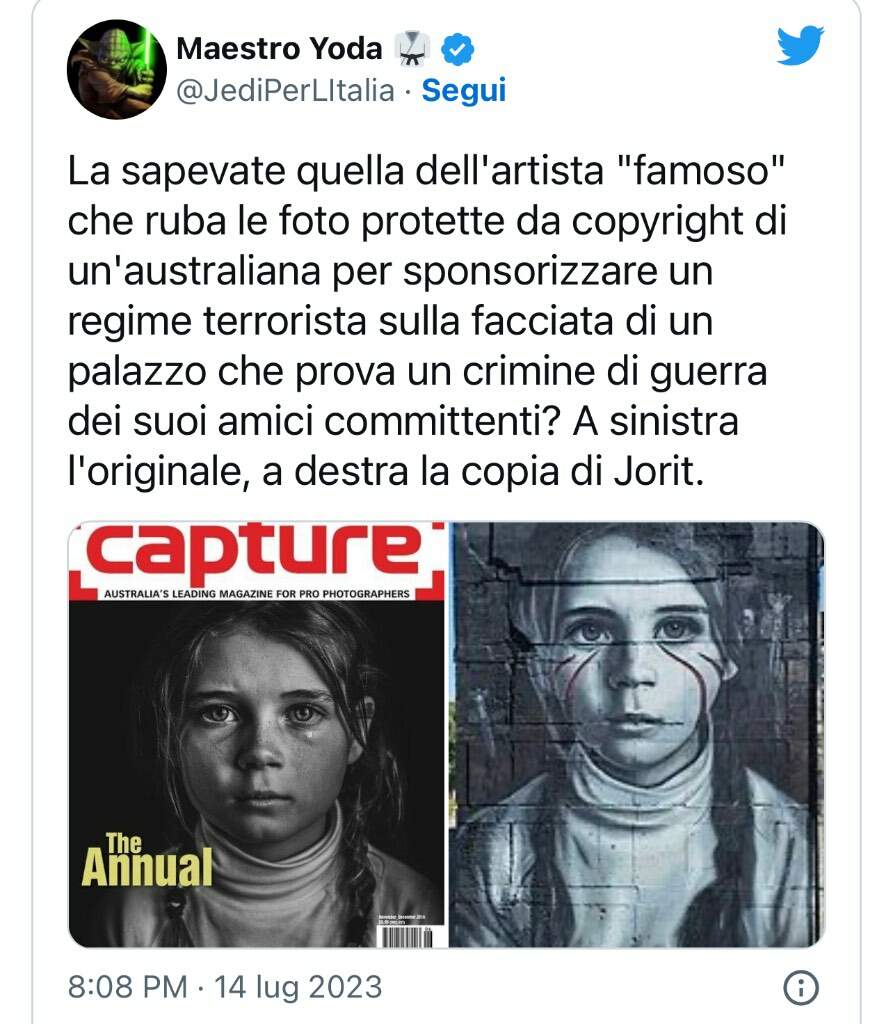This screenshot has width=893, height=1024.
Task: Follow the account via Segui
Action: pyautogui.click(x=464, y=90)
